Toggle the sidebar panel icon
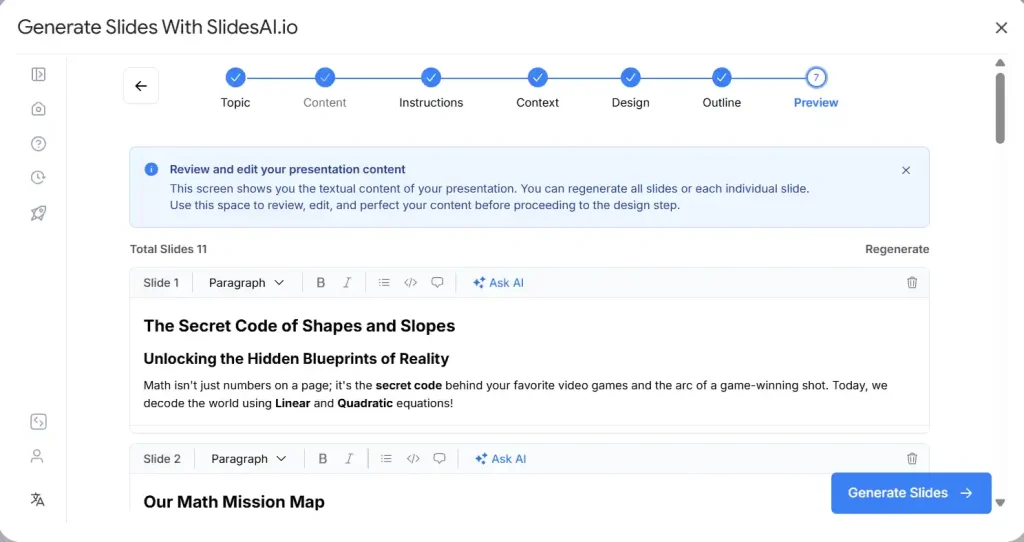This screenshot has width=1024, height=542. click(39, 74)
